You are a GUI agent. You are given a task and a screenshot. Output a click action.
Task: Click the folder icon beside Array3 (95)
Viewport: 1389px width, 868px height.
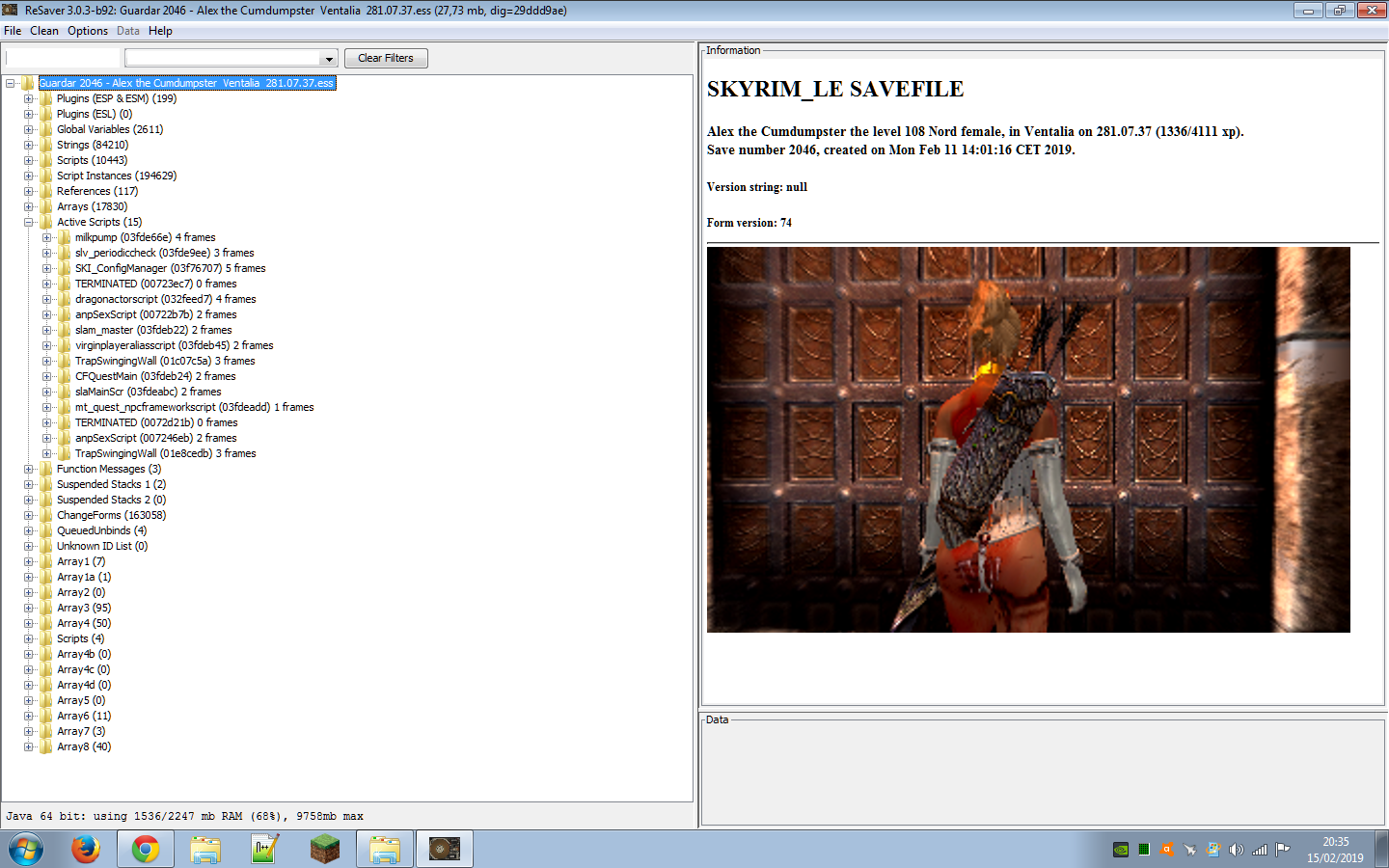click(45, 608)
